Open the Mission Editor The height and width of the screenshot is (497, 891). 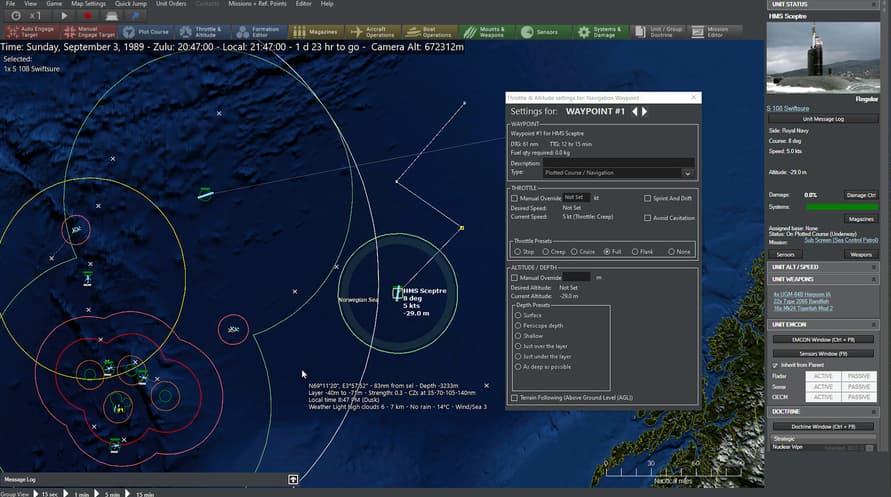coord(715,32)
